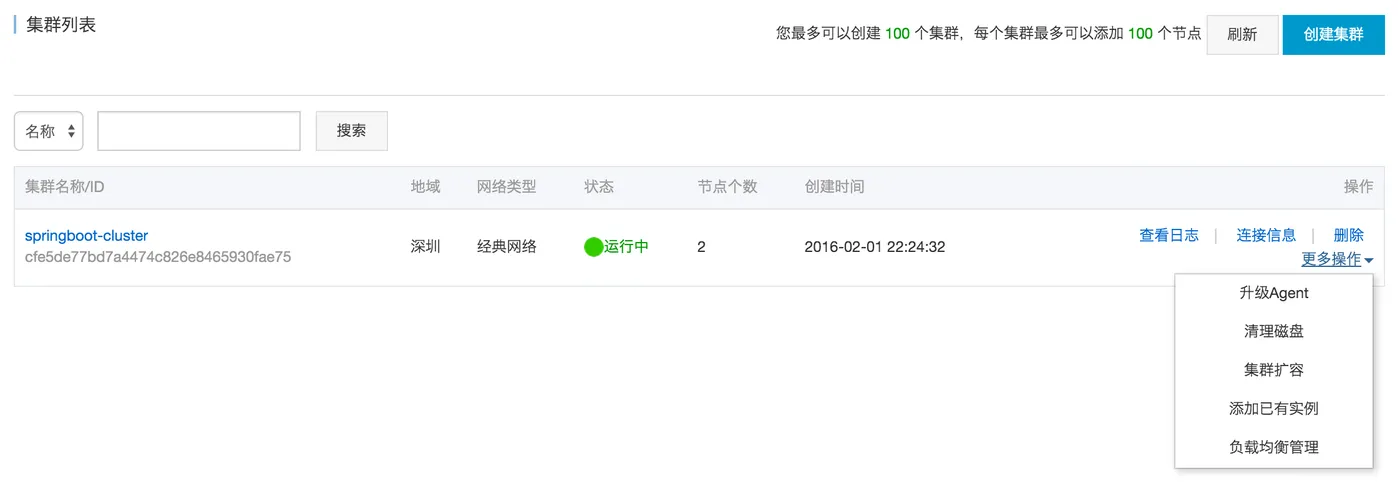Open 负载均衡管理 from the dropdown
Image resolution: width=1400 pixels, height=484 pixels.
click(x=1273, y=447)
